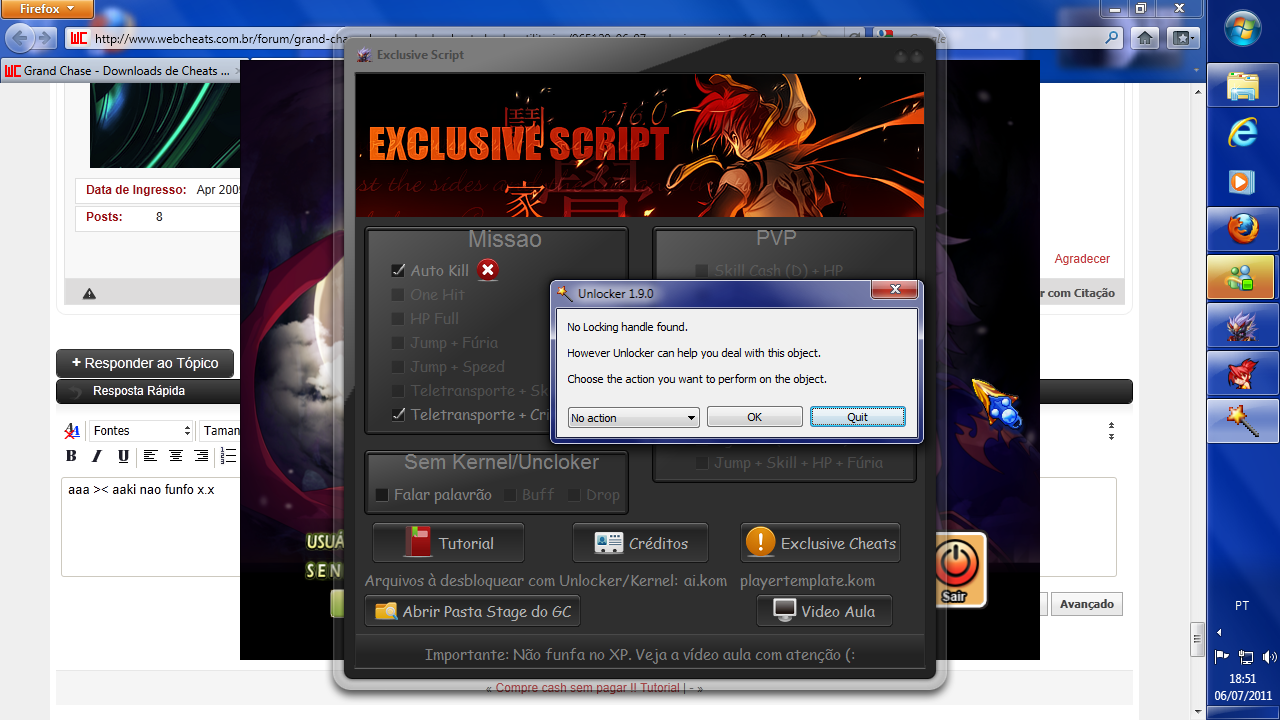Image resolution: width=1280 pixels, height=720 pixels.
Task: Show hidden tray icons arrow
Action: 1218,632
